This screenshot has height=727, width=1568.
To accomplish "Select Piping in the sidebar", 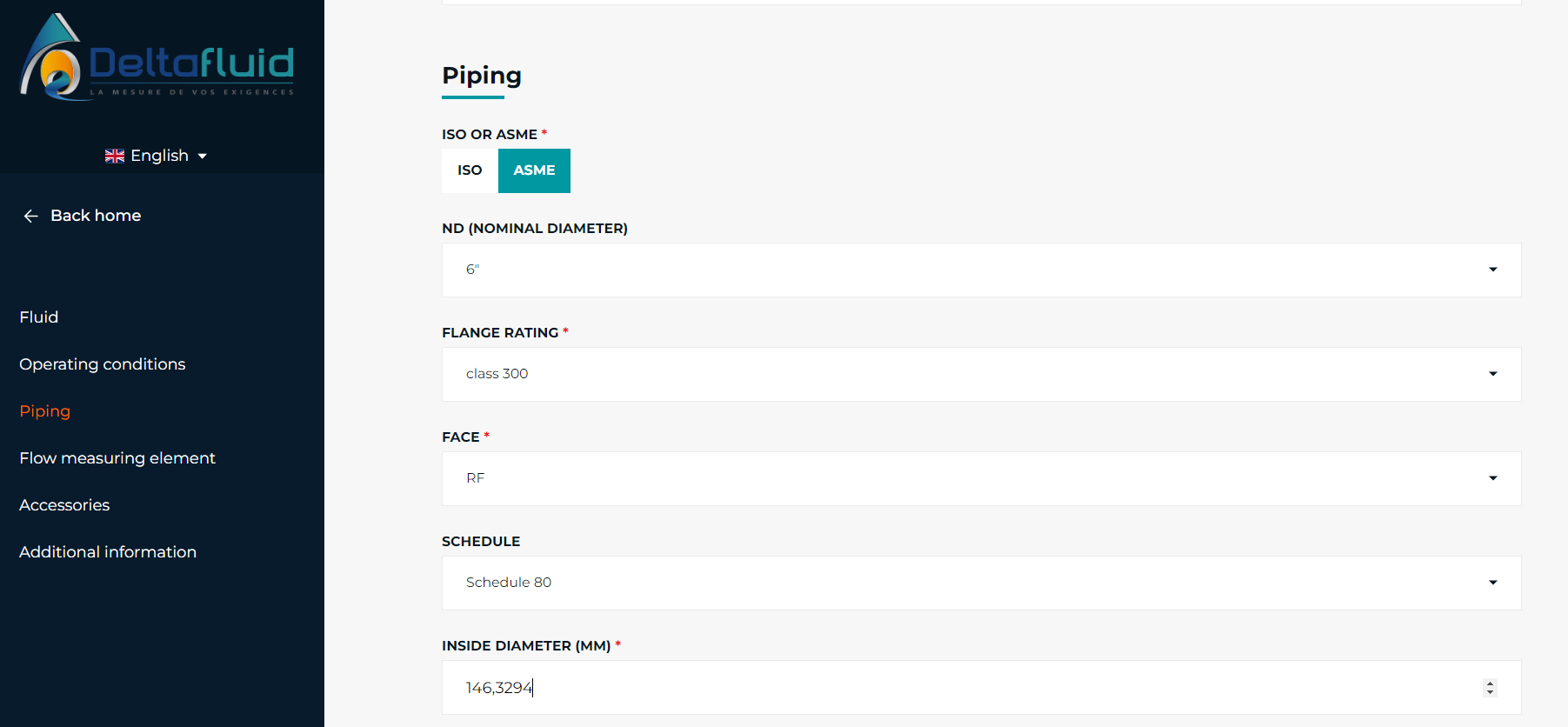I will coord(45,411).
